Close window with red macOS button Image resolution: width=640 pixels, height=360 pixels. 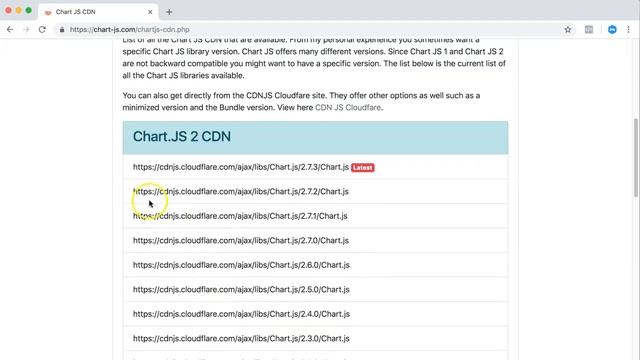coord(8,10)
